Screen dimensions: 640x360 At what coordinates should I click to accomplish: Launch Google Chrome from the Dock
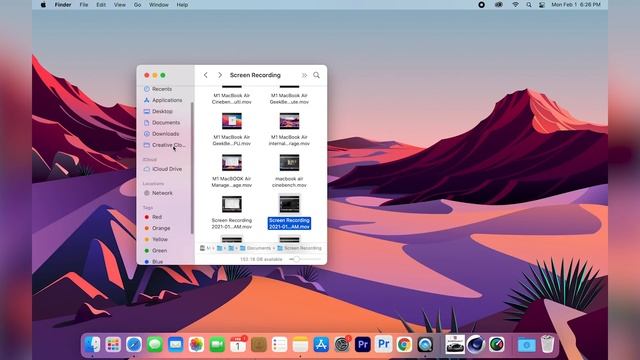404,344
